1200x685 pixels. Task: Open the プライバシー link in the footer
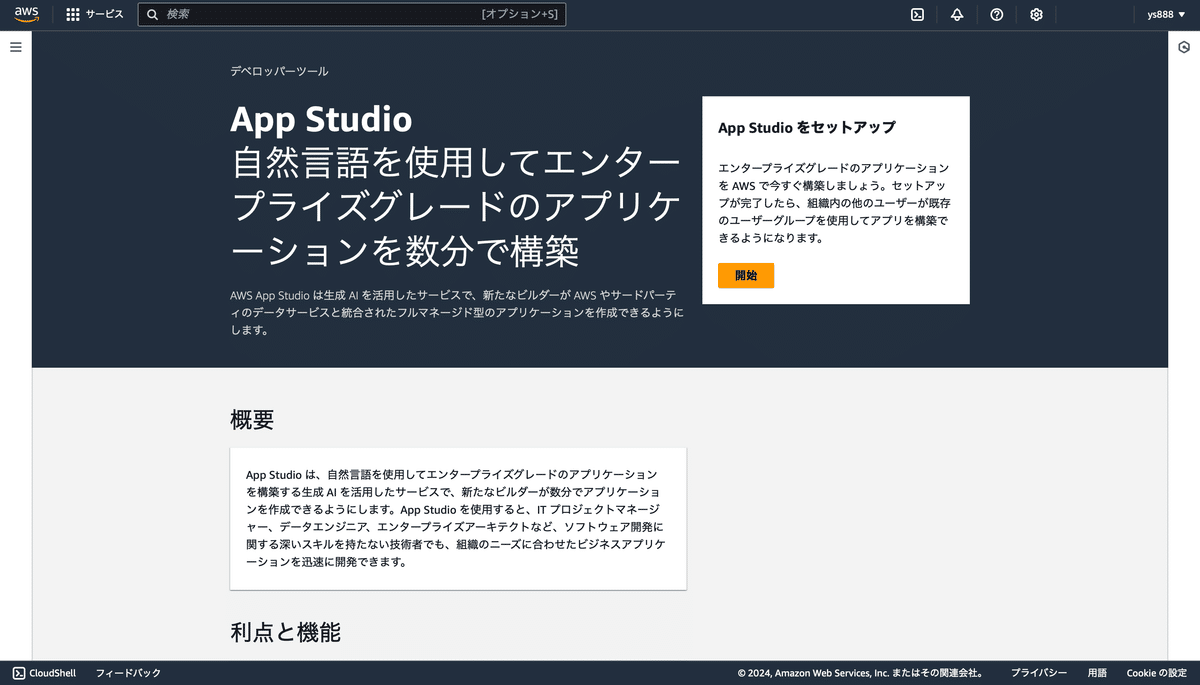pyautogui.click(x=1039, y=672)
